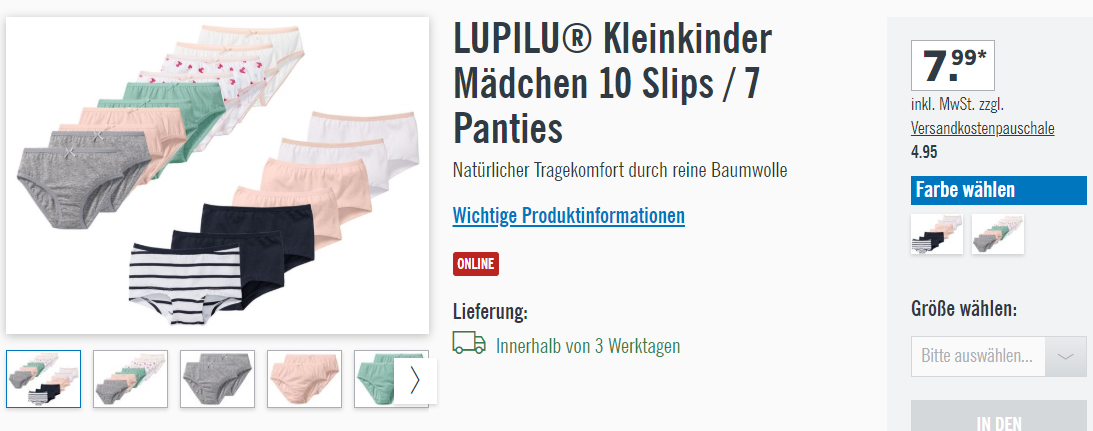The image size is (1093, 431).
Task: Select first thumbnail showing all underwear sets
Action: (x=43, y=379)
